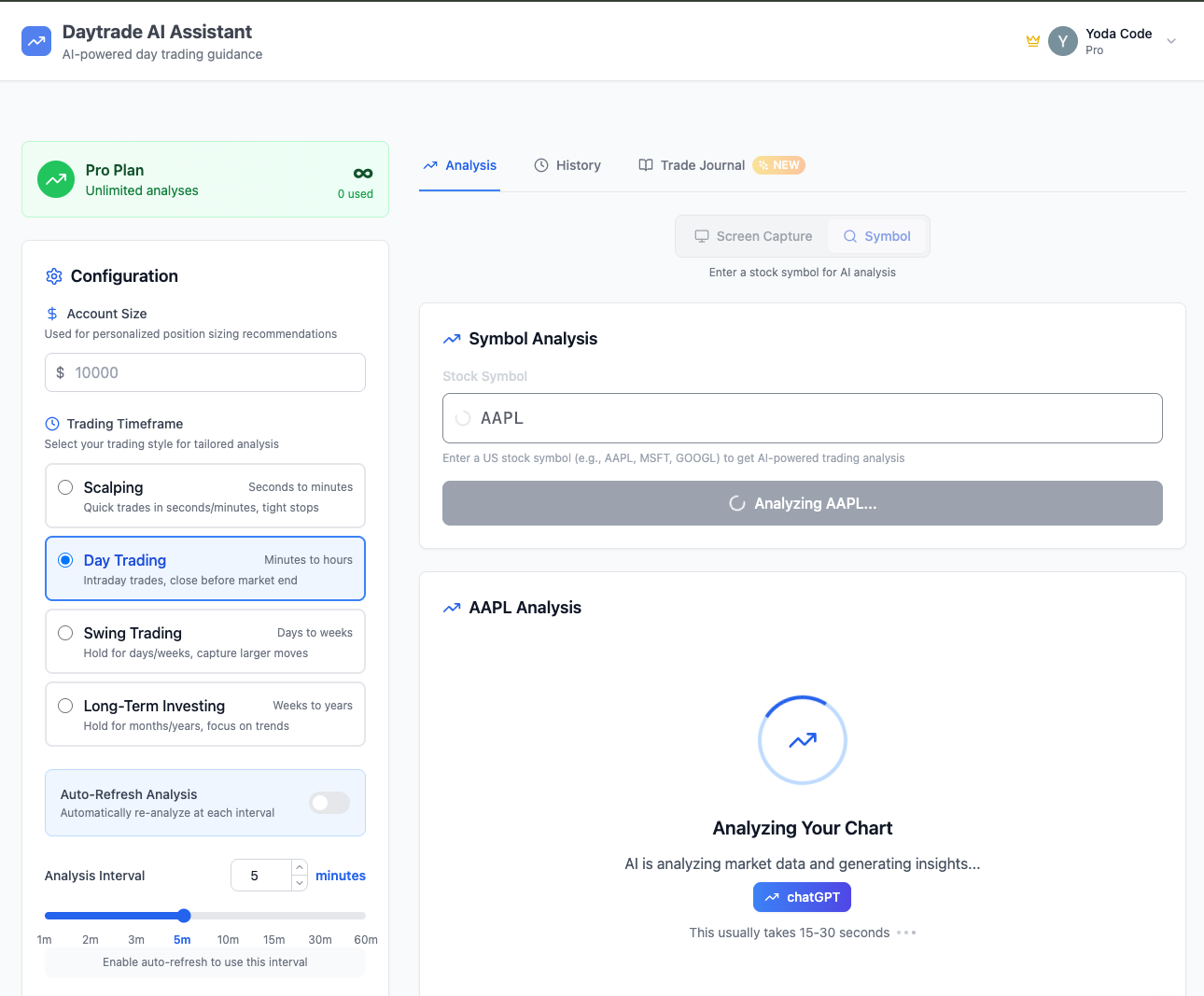Click the Daytrade AI Assistant logo icon
Screen dimensions: 1204x996
click(35, 41)
